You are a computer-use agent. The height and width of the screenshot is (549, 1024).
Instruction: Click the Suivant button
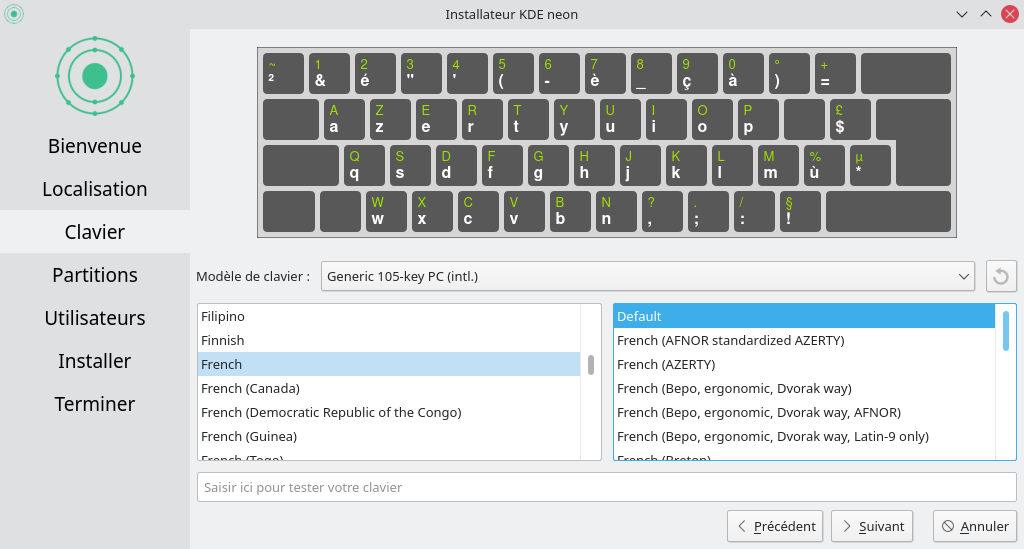[872, 526]
